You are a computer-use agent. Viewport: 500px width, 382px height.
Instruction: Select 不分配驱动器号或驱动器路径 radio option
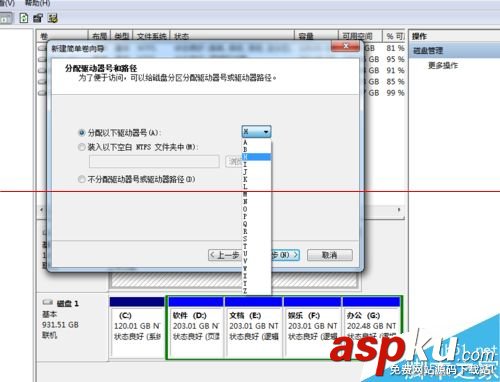tap(82, 179)
